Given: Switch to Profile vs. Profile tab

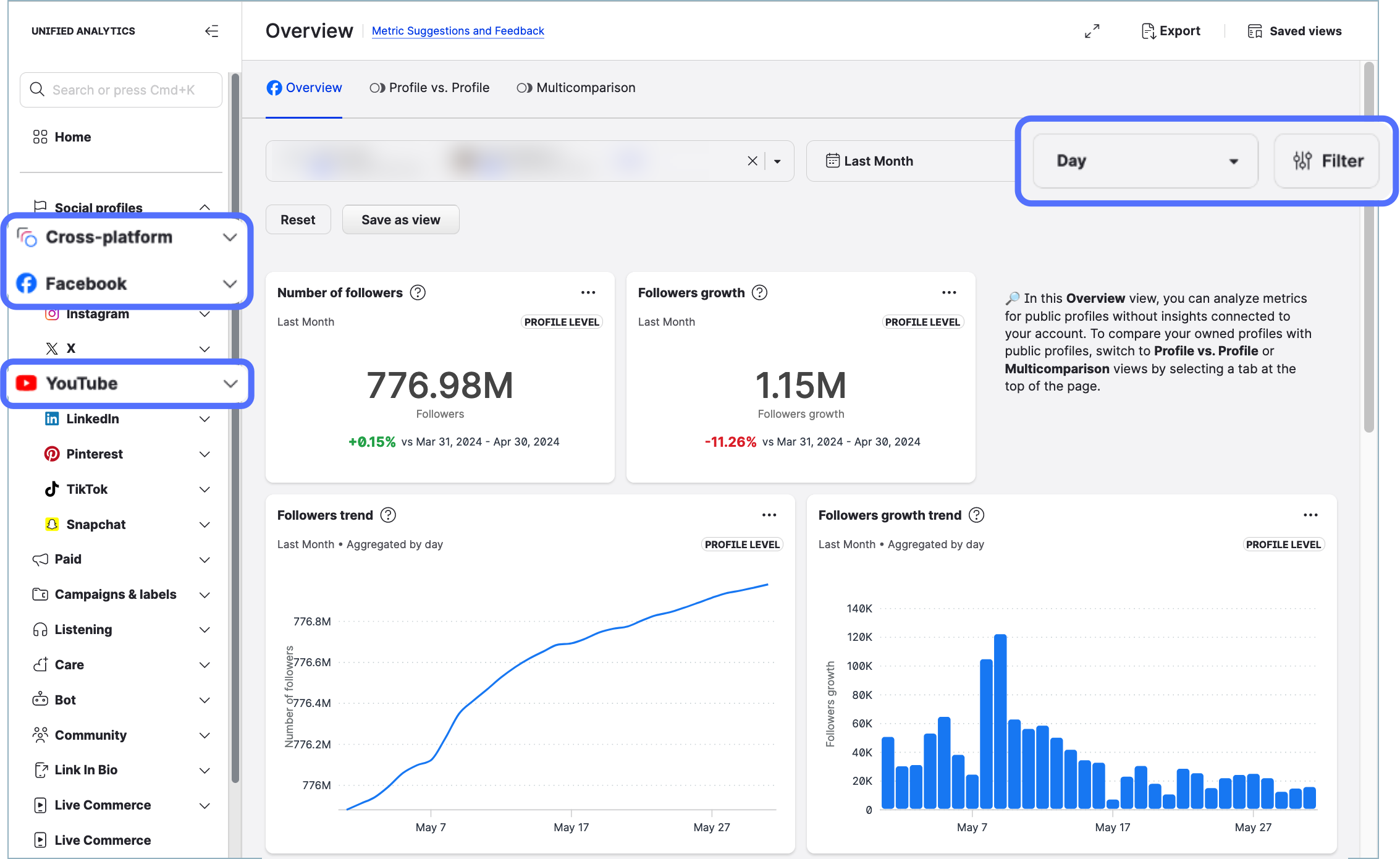Looking at the screenshot, I should pos(429,88).
